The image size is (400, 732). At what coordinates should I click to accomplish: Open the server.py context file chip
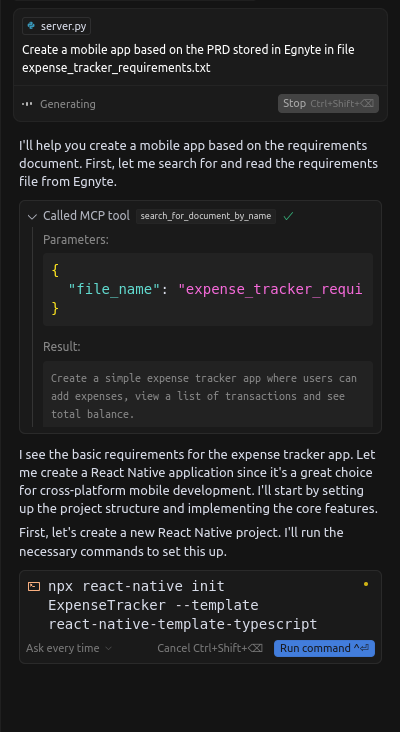56,26
